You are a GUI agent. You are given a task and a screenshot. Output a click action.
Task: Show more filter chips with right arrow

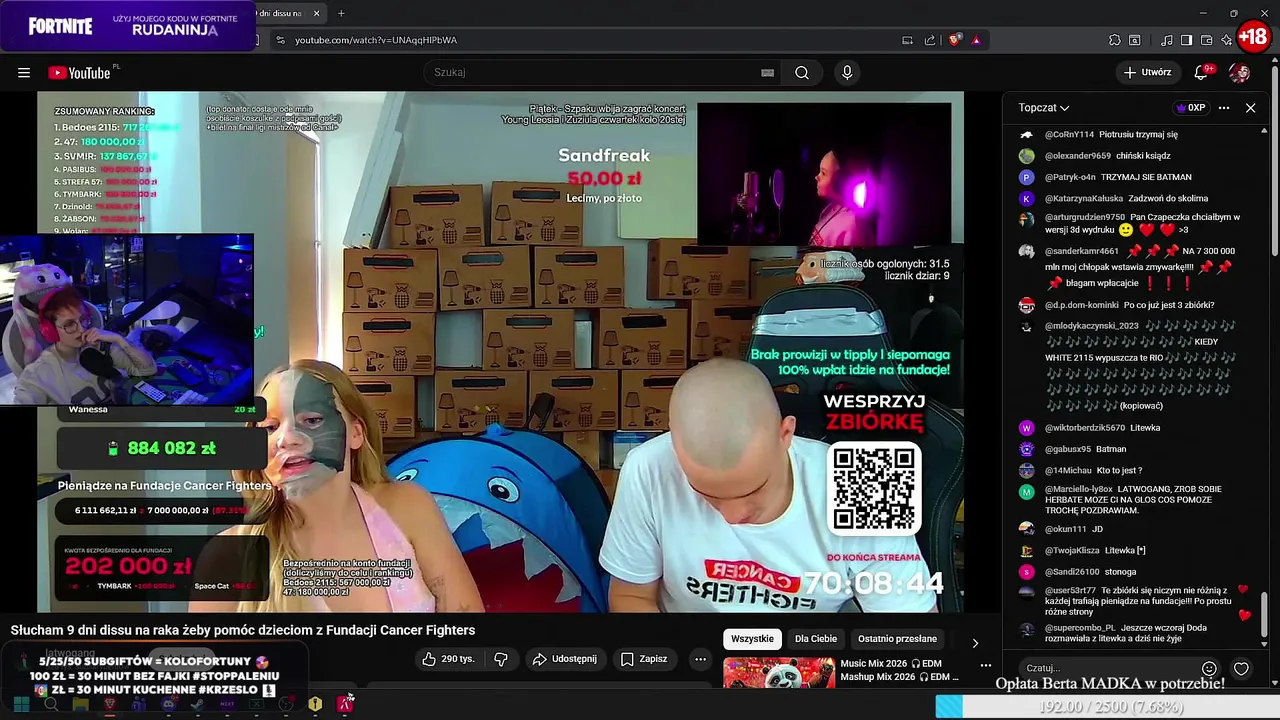(975, 643)
